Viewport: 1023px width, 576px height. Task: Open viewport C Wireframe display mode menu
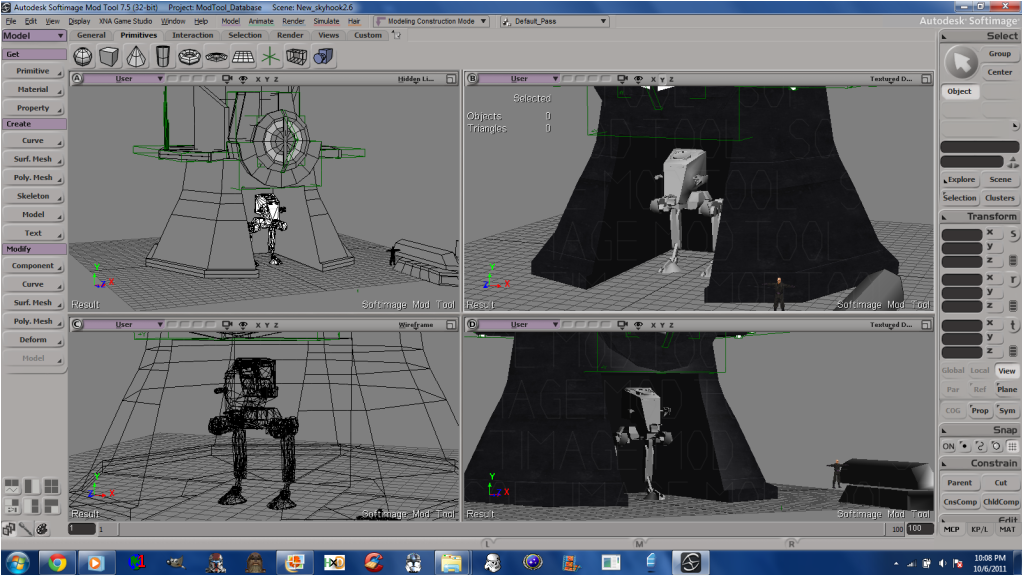[x=416, y=325]
